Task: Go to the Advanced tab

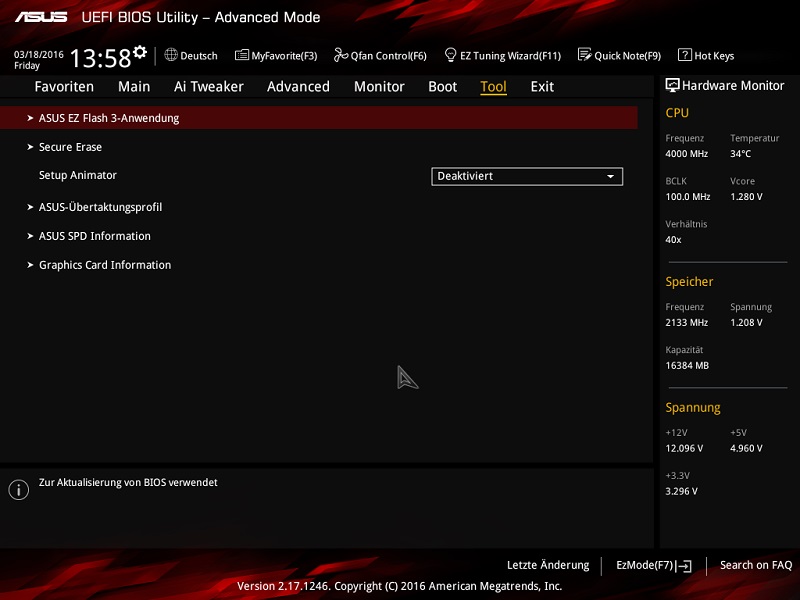Action: tap(298, 87)
